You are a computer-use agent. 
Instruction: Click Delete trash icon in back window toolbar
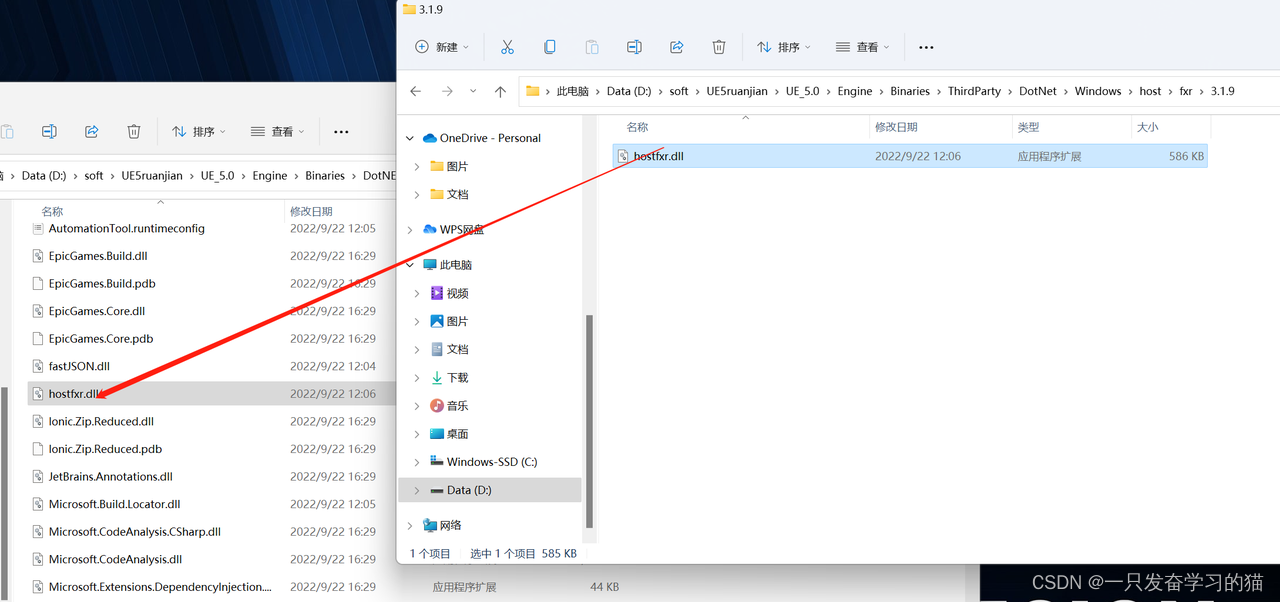pos(133,131)
